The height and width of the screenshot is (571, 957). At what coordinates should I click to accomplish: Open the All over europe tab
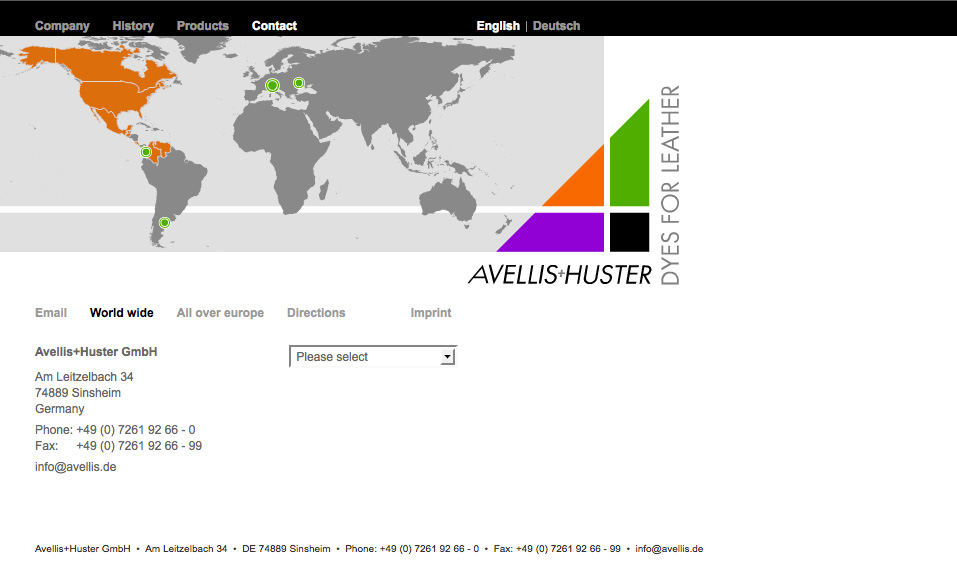[220, 312]
